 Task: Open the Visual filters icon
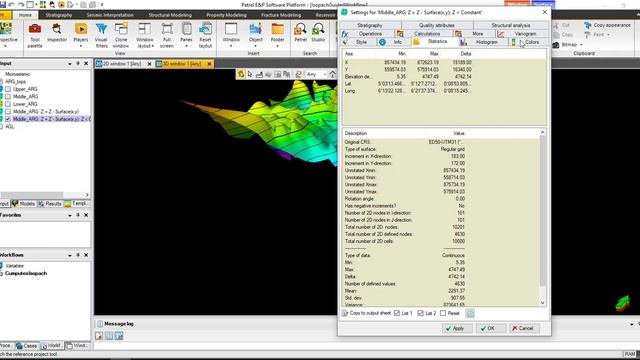[x=101, y=35]
